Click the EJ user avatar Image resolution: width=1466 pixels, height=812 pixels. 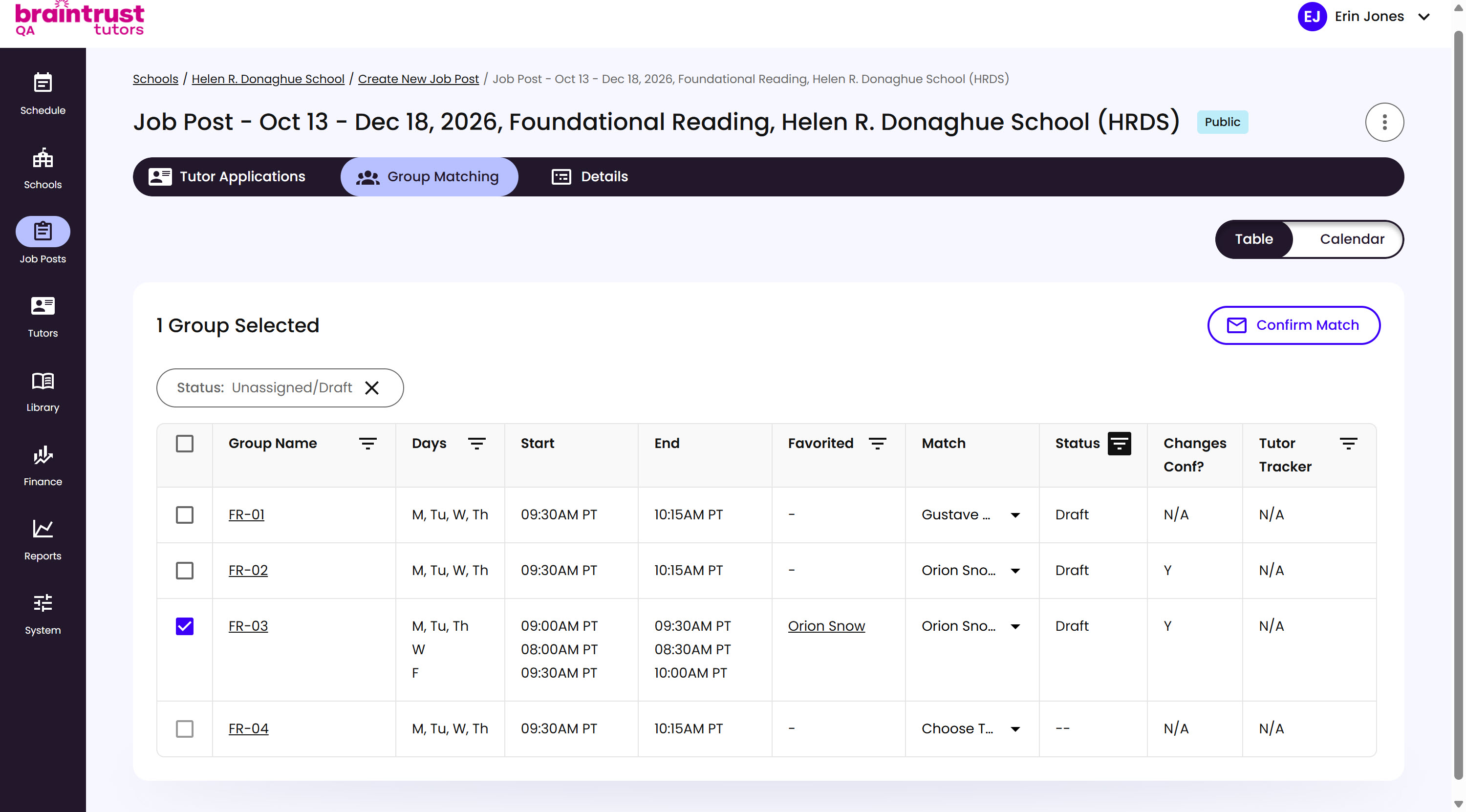1312,17
